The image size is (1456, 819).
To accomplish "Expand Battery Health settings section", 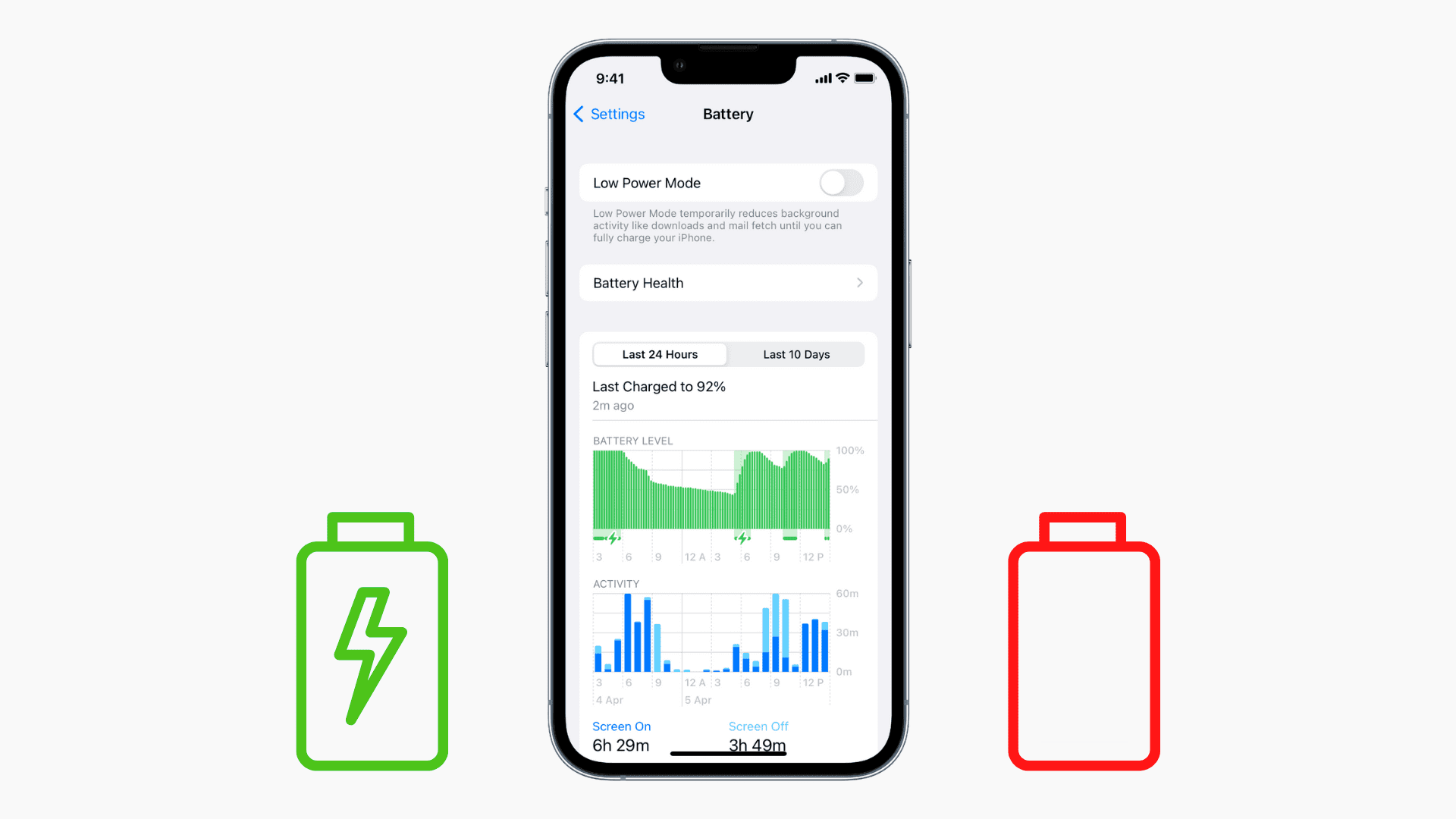I will pos(727,283).
